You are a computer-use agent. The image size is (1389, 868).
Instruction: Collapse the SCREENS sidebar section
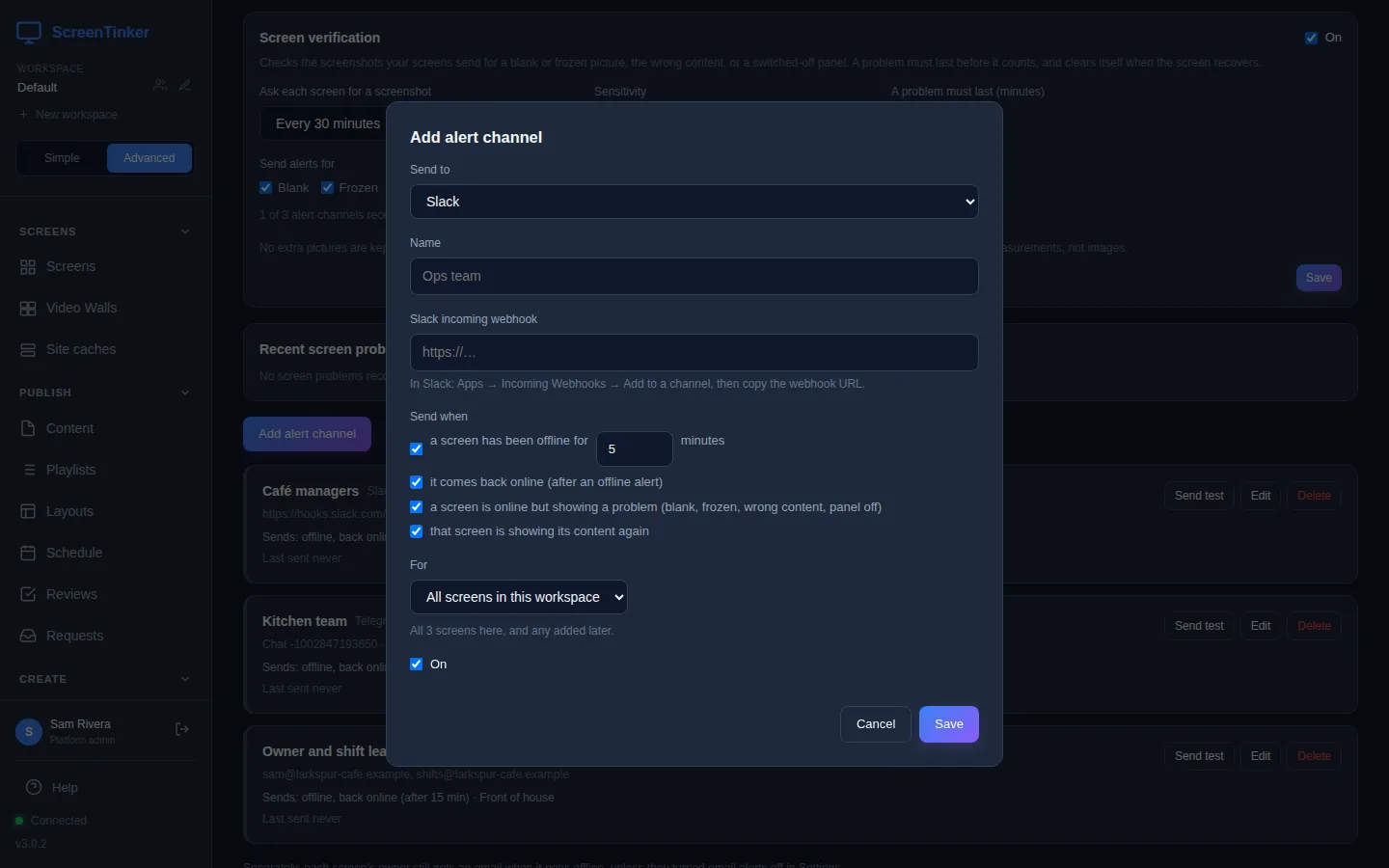(x=185, y=231)
